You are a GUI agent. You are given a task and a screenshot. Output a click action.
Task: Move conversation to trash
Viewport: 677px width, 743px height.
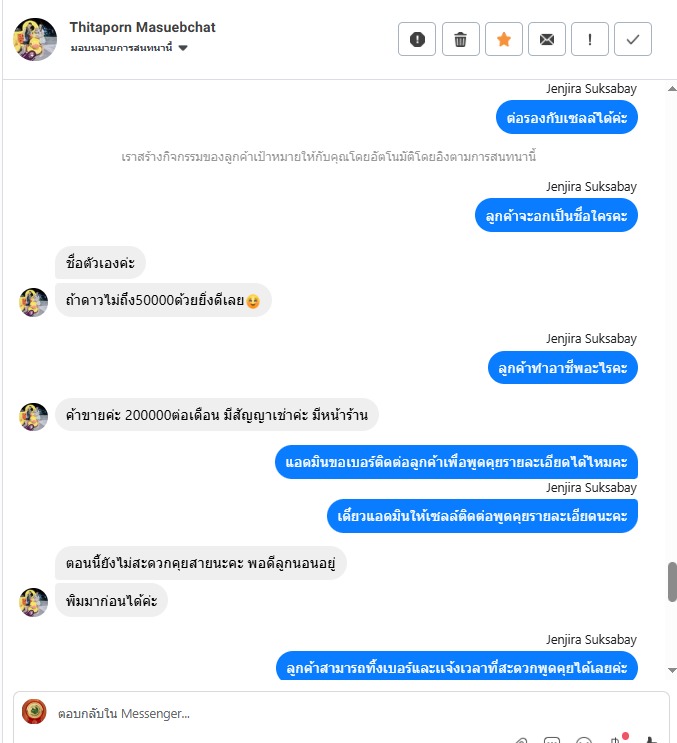[460, 39]
